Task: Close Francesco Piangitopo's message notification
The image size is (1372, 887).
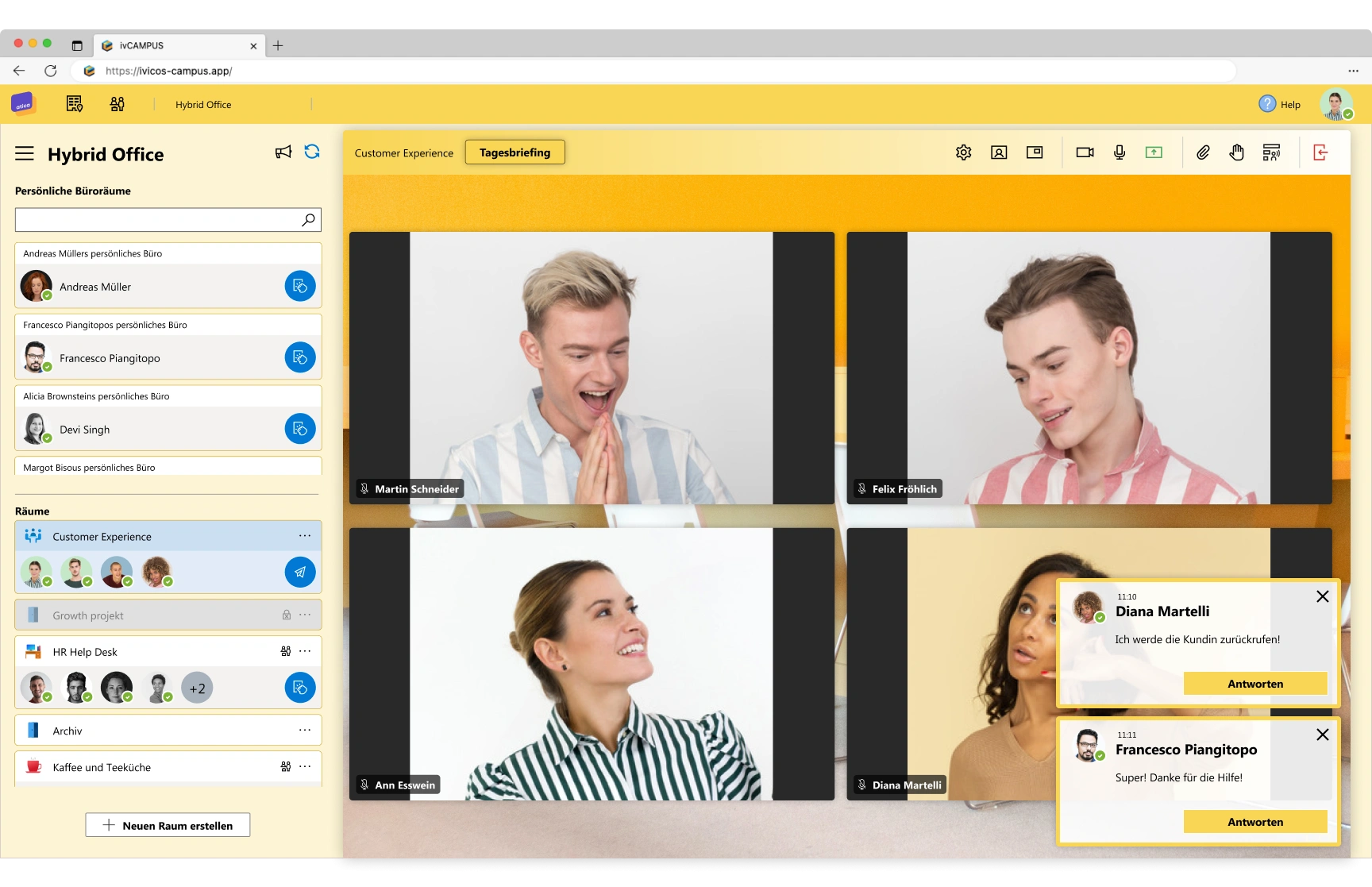Action: [x=1322, y=735]
